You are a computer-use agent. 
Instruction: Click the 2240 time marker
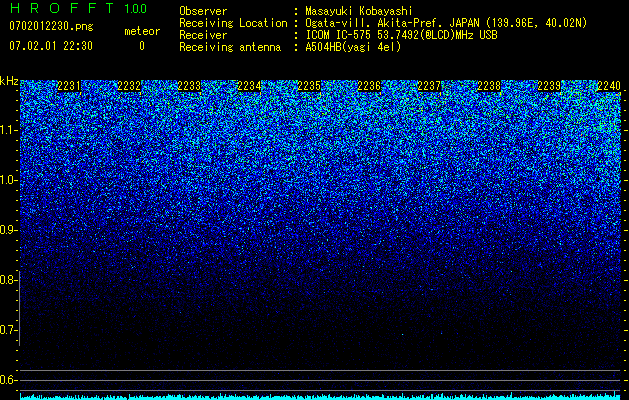[609, 86]
